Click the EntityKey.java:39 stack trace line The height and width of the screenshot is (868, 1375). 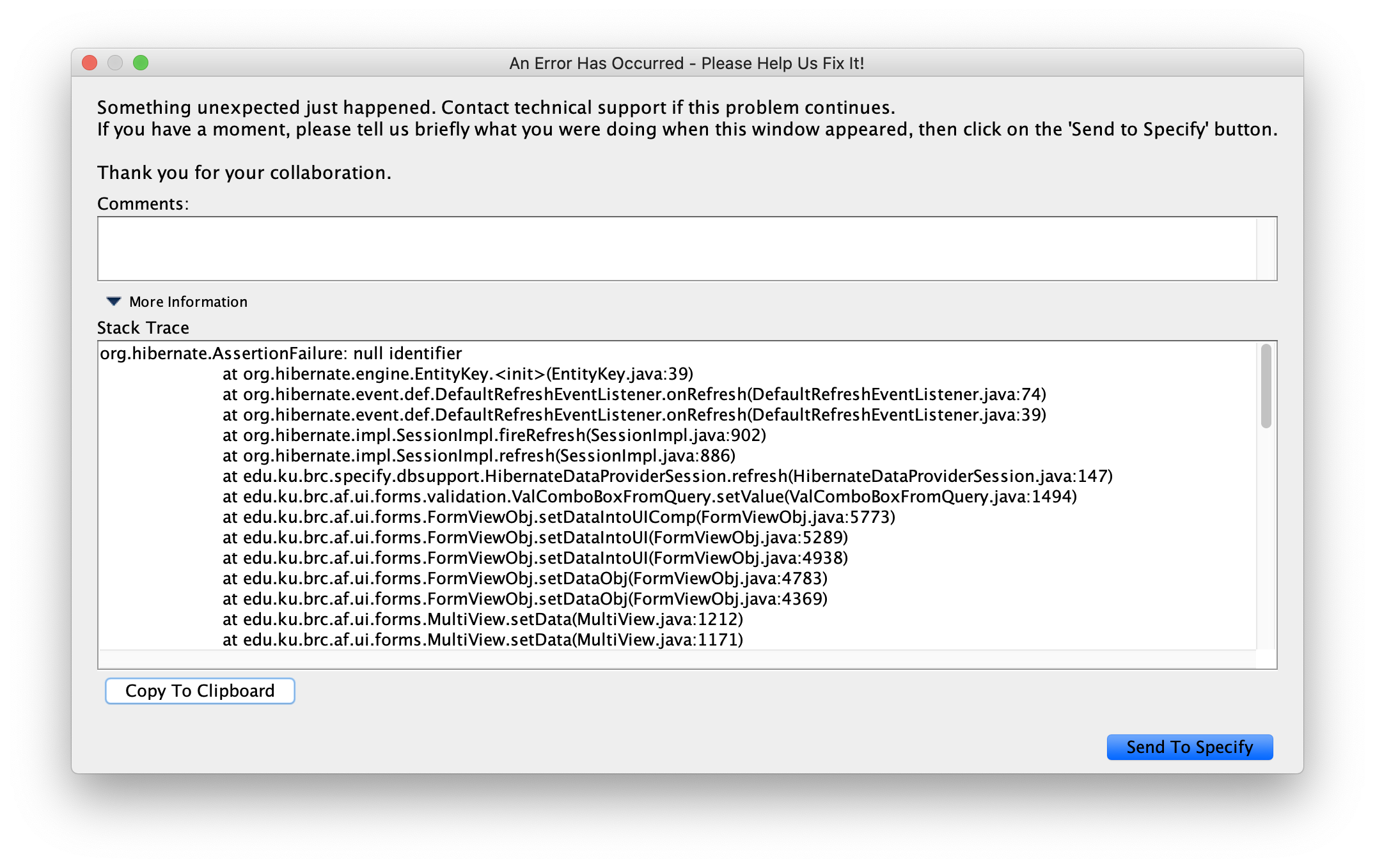coord(457,374)
